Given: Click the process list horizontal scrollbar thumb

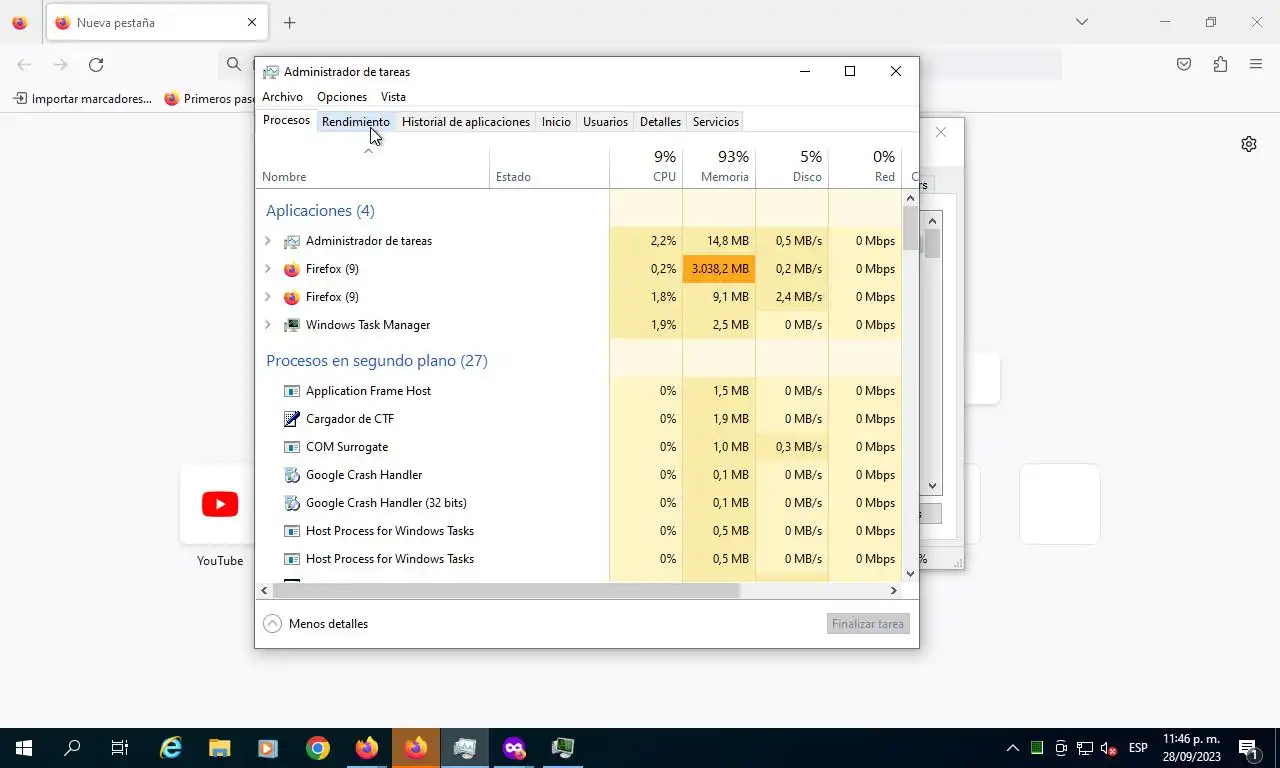Looking at the screenshot, I should click(505, 591).
